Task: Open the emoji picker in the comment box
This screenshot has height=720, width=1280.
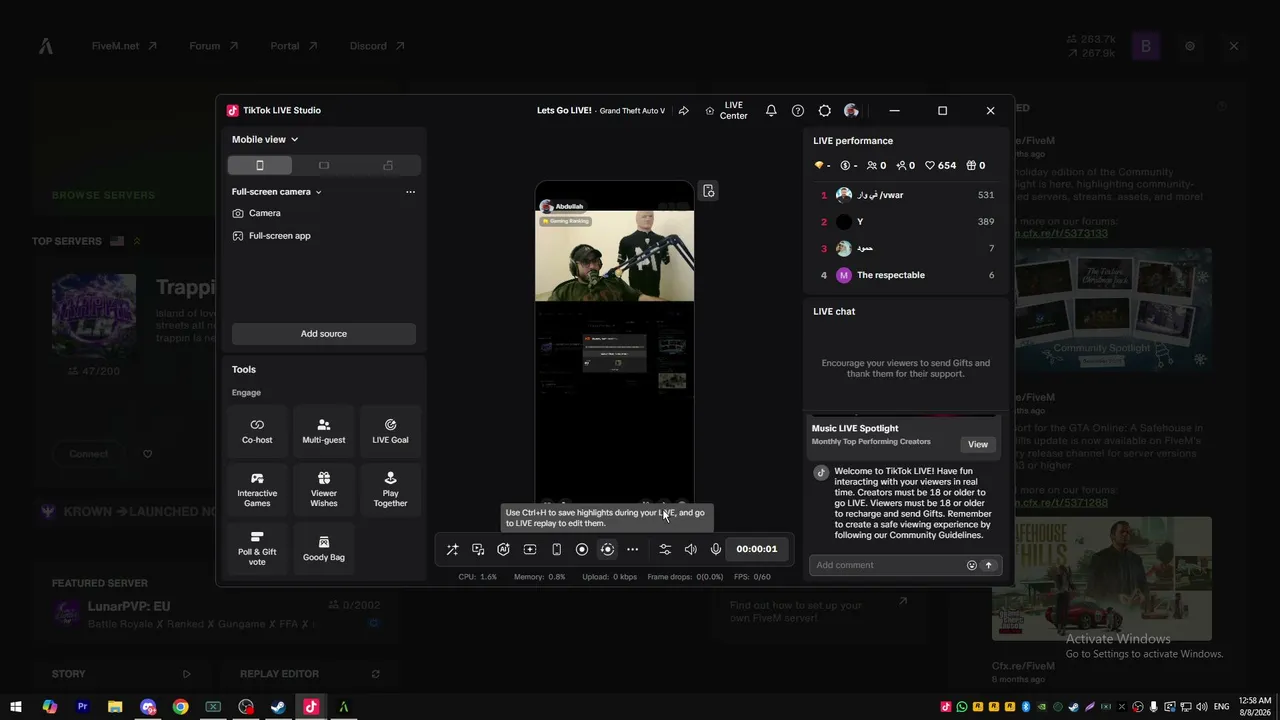Action: coord(971,565)
